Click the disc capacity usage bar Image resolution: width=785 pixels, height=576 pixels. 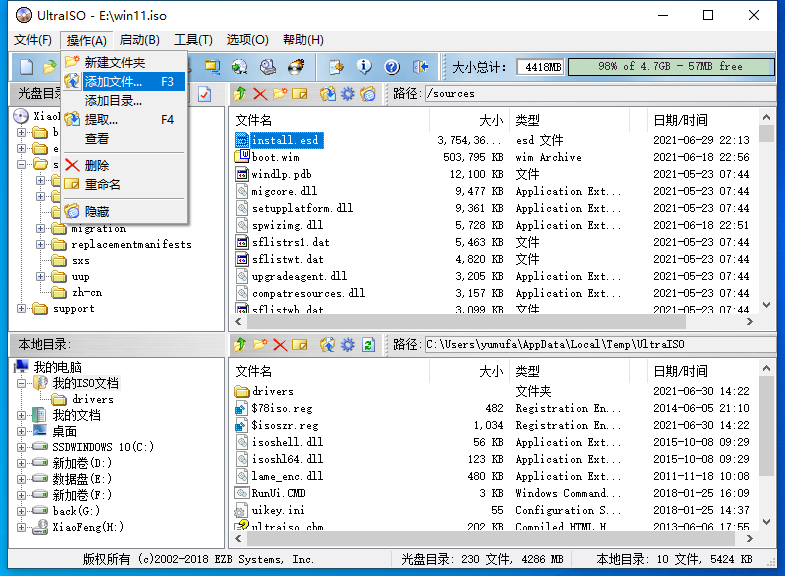pyautogui.click(x=671, y=67)
